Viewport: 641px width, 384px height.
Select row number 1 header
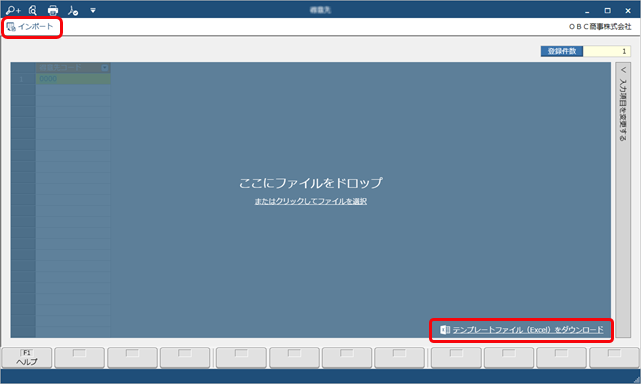[23, 79]
